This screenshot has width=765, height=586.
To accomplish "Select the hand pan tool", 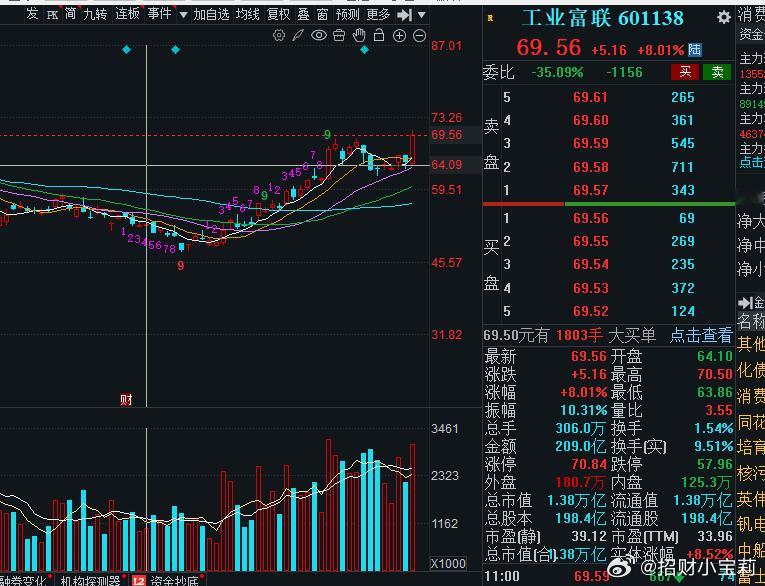I will click(359, 35).
